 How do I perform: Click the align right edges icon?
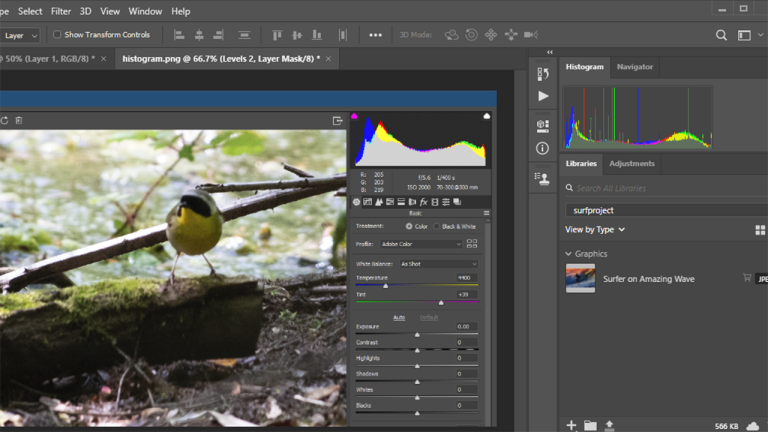(x=218, y=35)
